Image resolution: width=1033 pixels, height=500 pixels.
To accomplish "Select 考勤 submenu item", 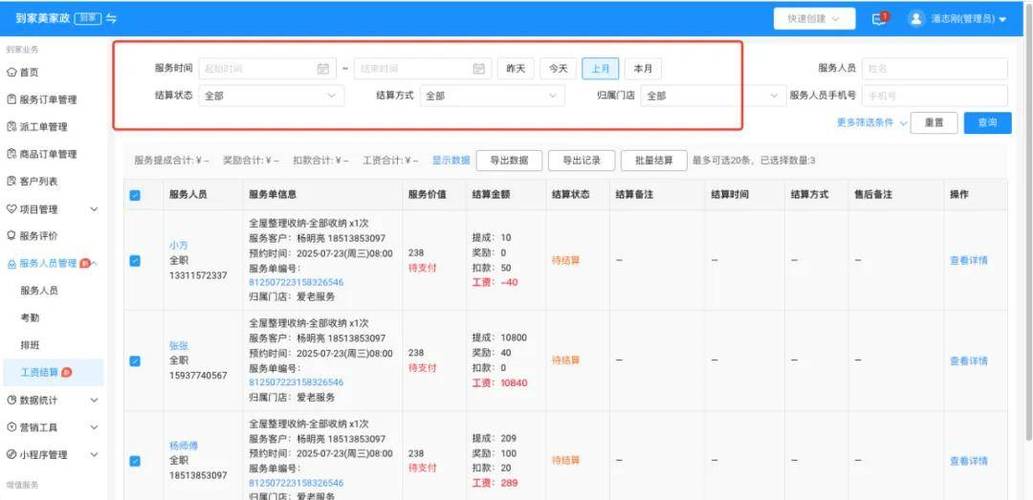I will (30, 318).
